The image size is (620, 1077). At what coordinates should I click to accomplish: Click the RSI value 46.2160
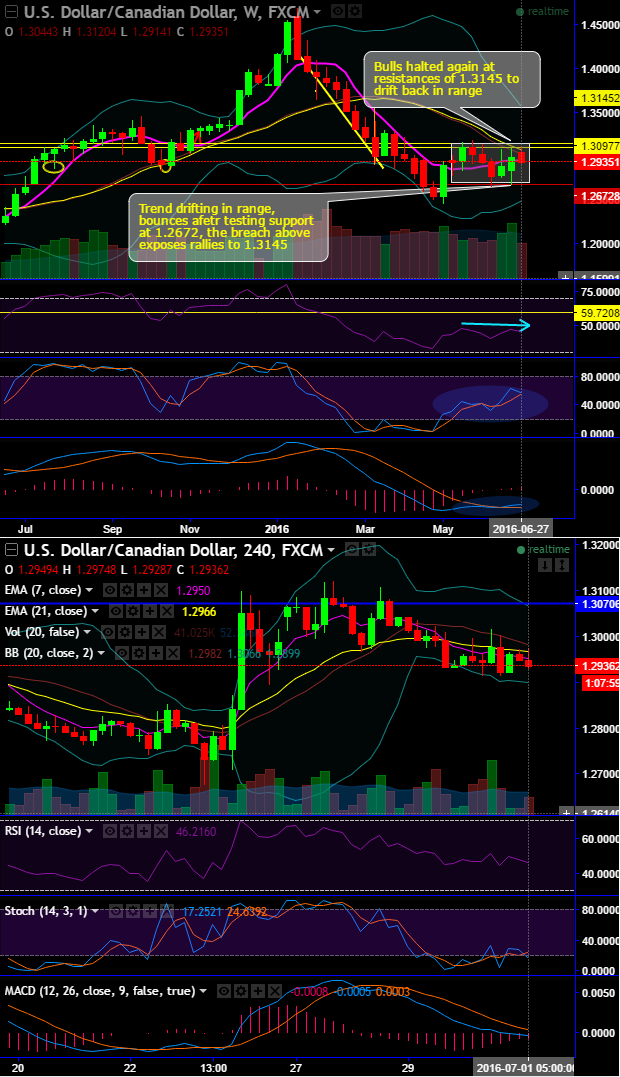point(196,831)
